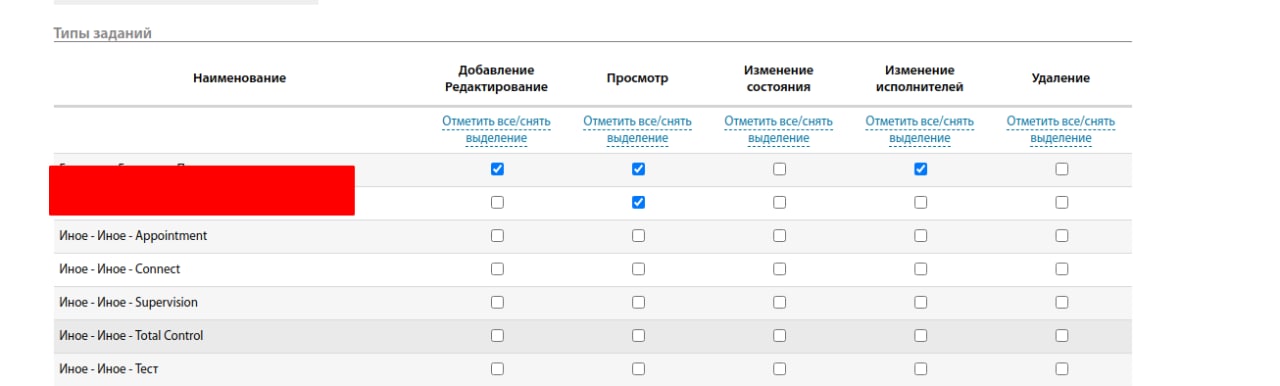Enable Изменение исполнителей for Иное - Тест
This screenshot has height=386, width=1280.
[920, 369]
